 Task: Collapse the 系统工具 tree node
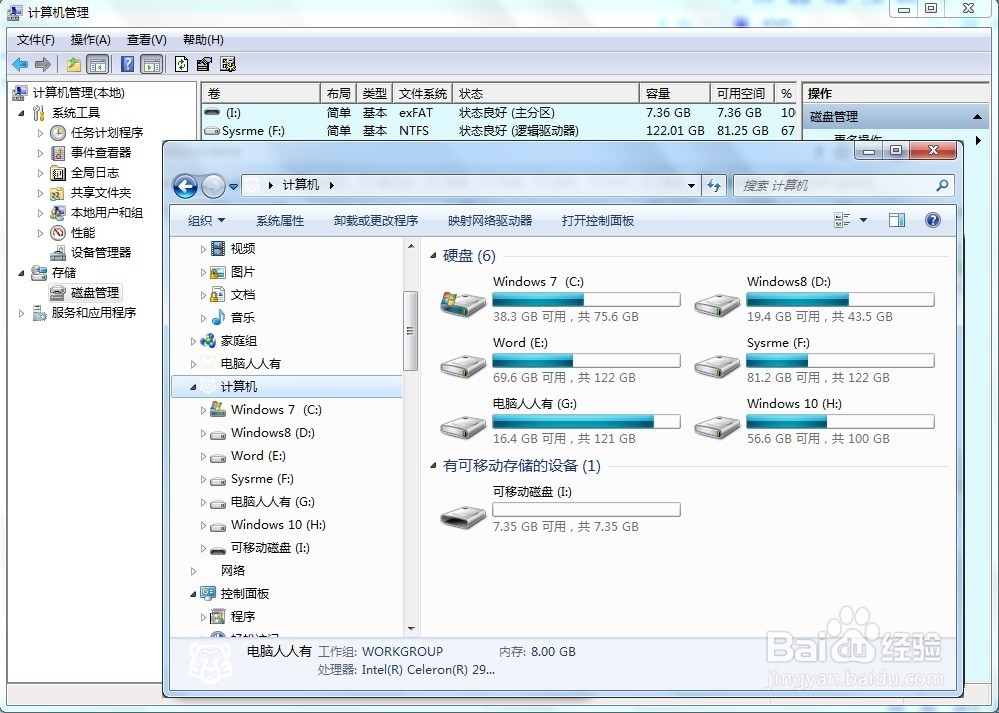coord(22,113)
